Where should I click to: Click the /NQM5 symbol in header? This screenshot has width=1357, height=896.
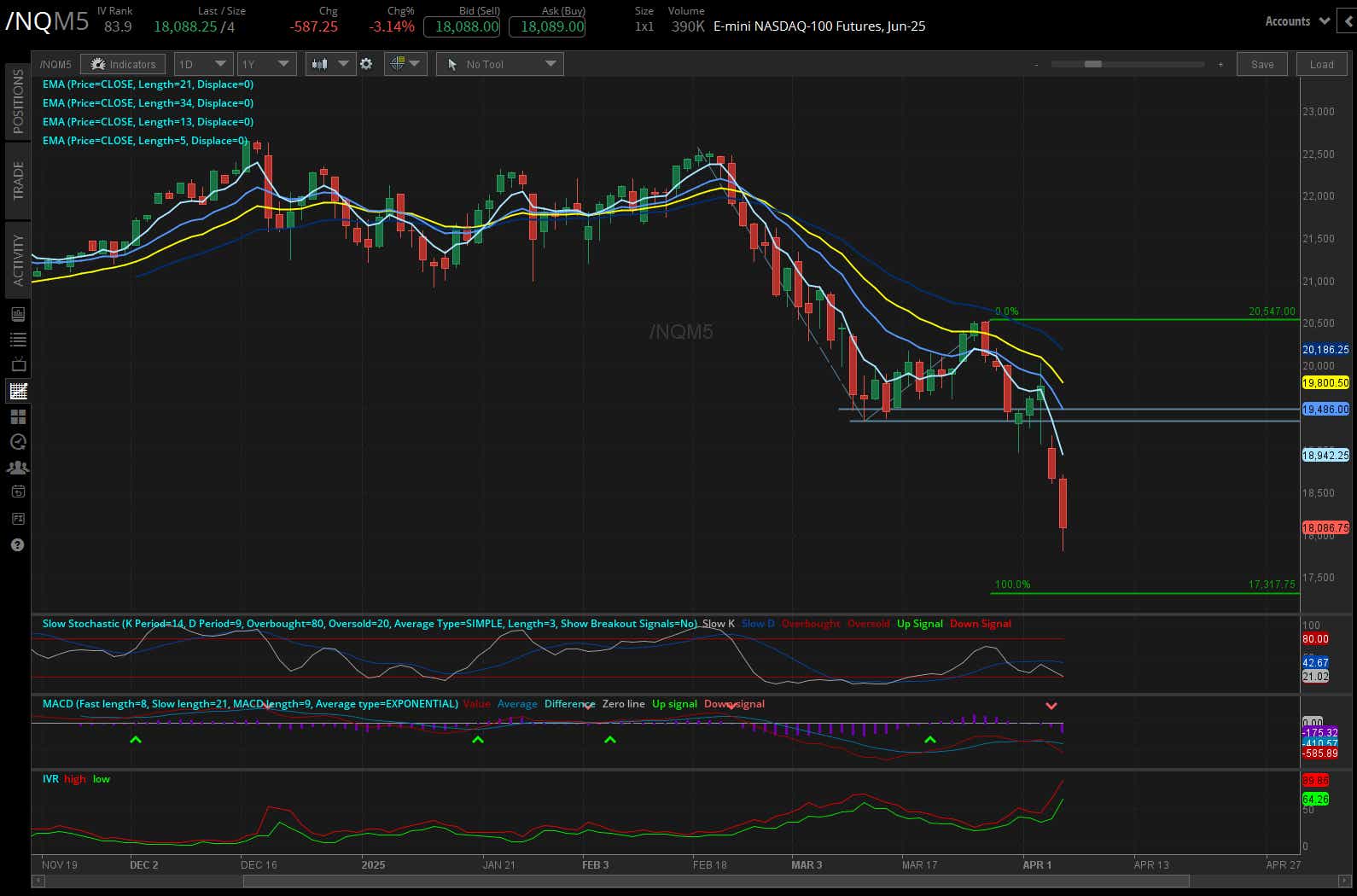pyautogui.click(x=47, y=21)
